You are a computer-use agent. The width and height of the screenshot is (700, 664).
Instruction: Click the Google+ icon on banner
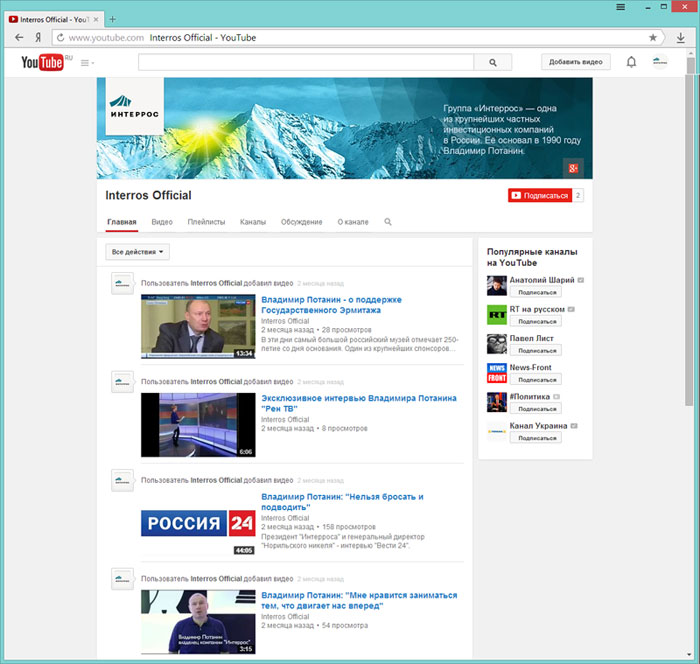[573, 168]
